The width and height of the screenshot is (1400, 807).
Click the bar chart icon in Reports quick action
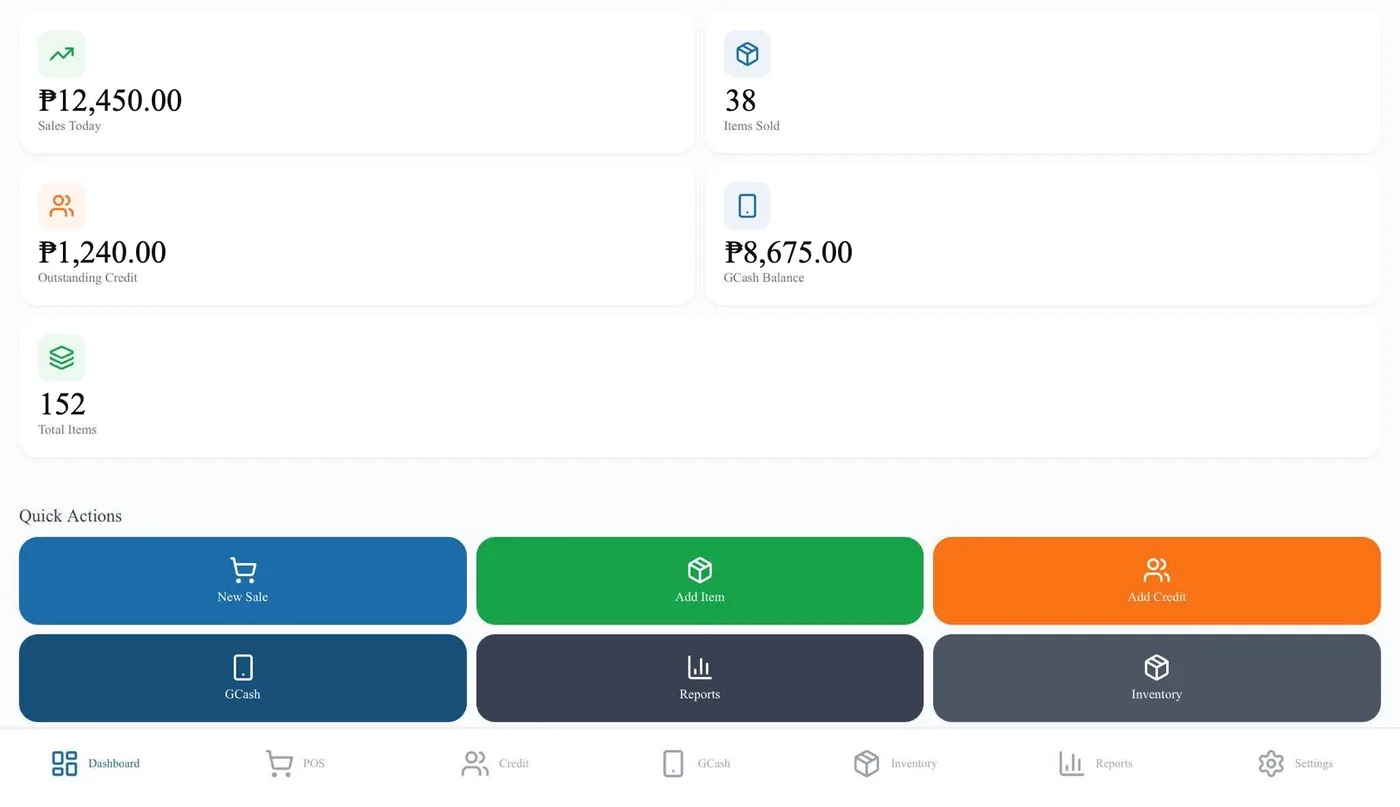700,667
